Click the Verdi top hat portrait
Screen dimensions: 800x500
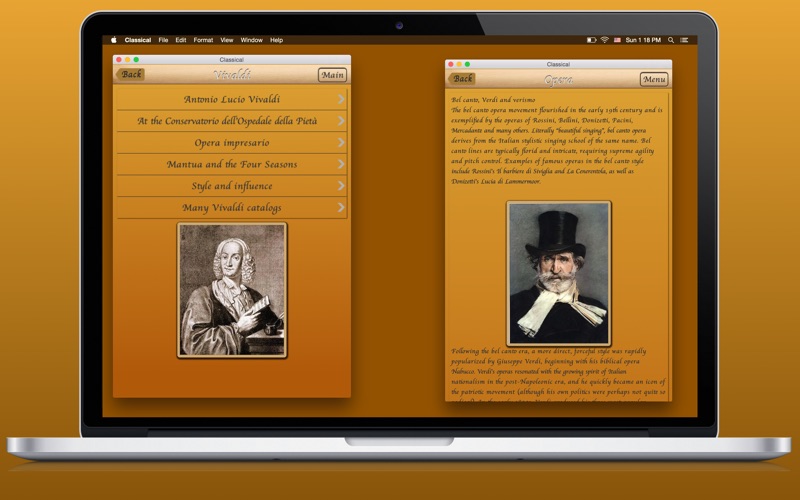[x=559, y=273]
